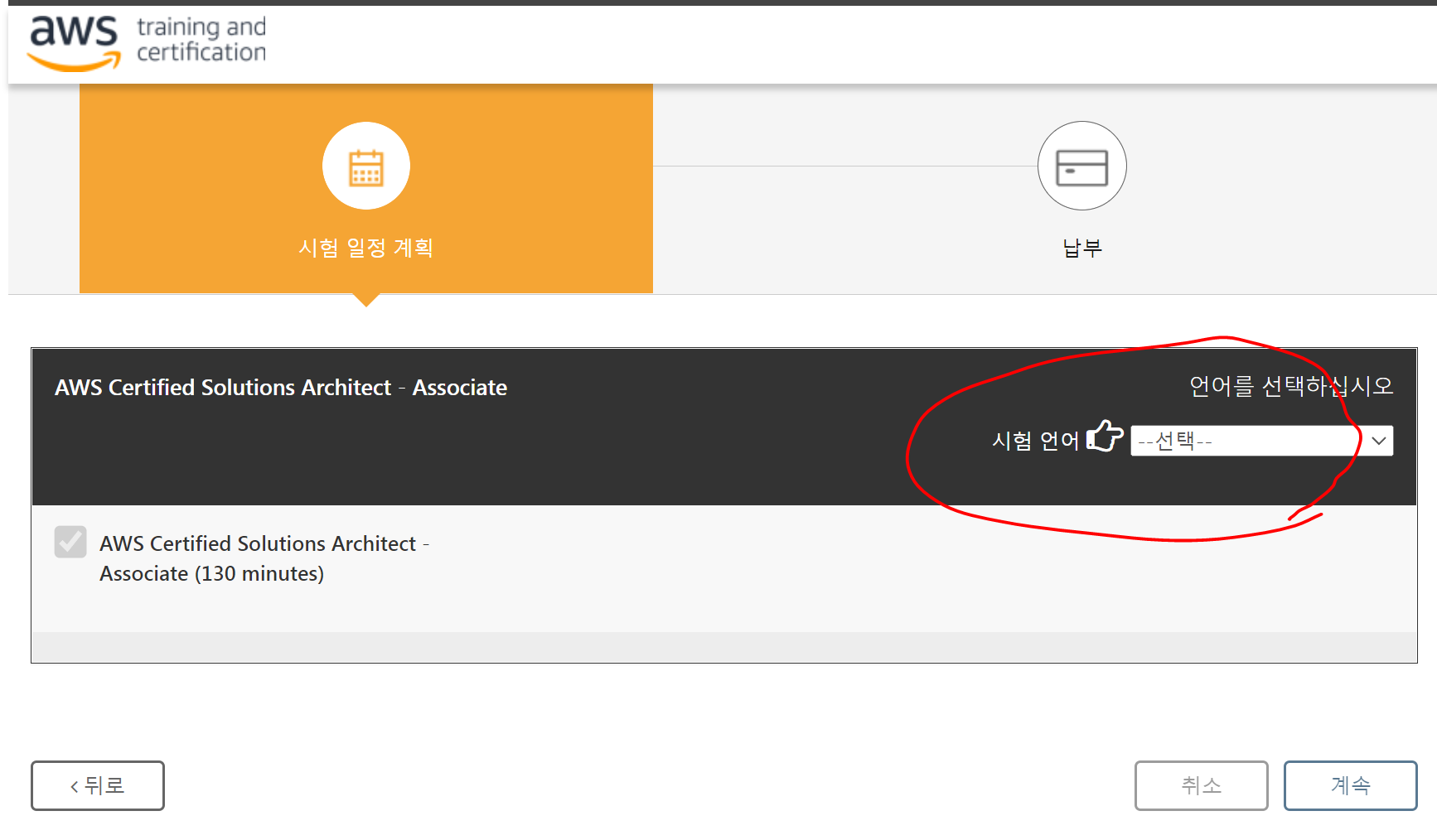Click the 취소 cancel button
Viewport: 1437px width, 840px height.
click(1201, 785)
